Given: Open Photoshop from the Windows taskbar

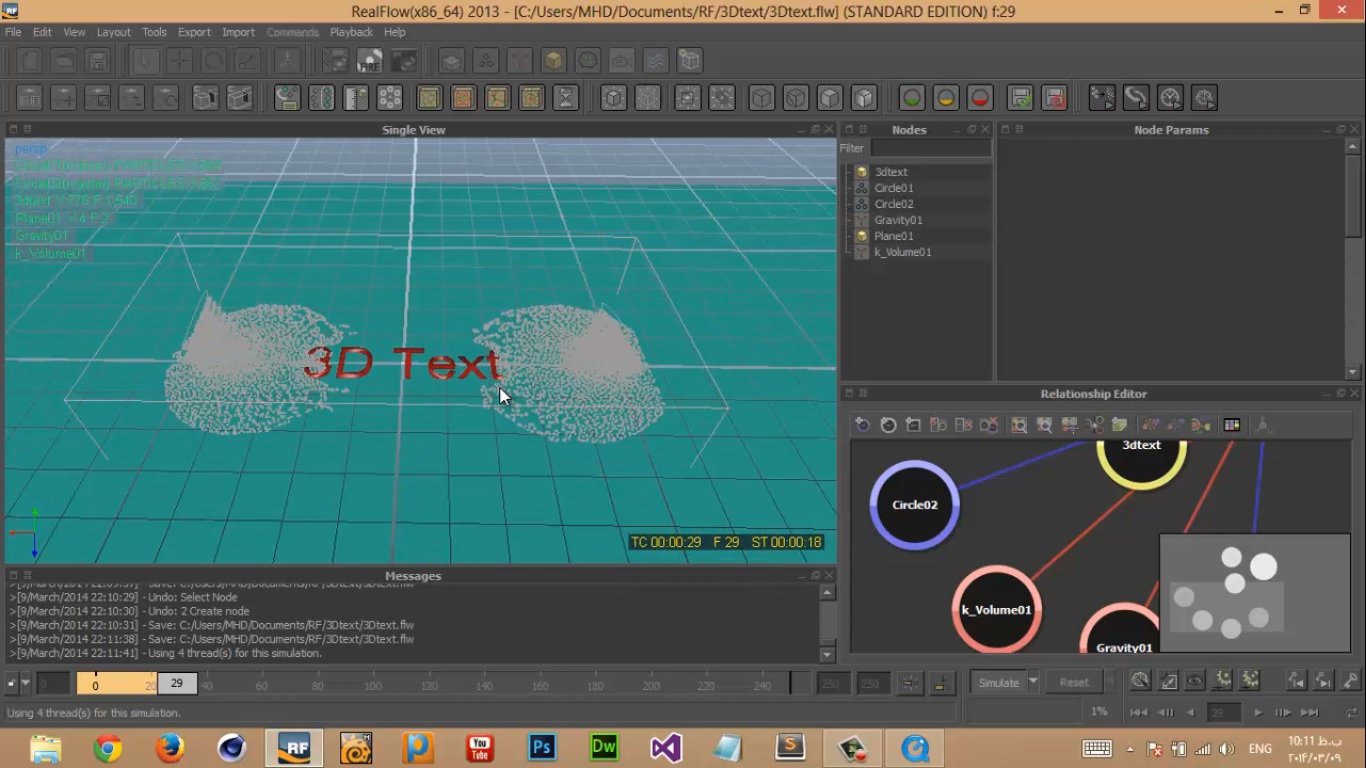Looking at the screenshot, I should 542,747.
